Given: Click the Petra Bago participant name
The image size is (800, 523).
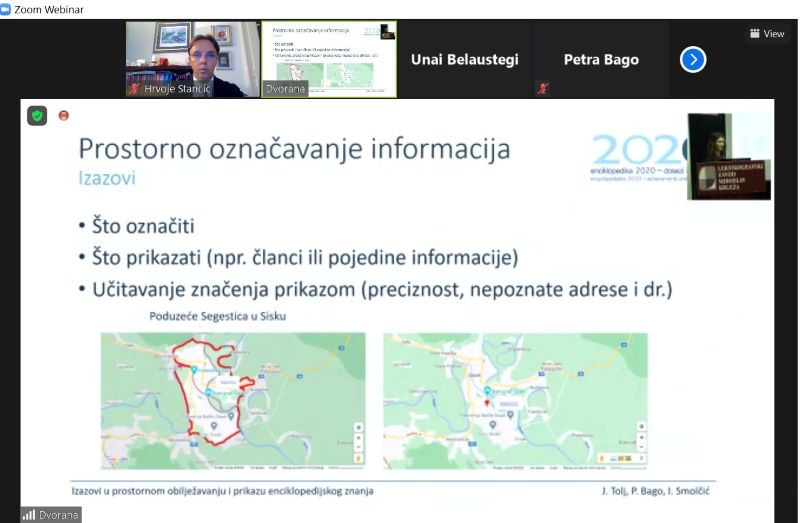Looking at the screenshot, I should [601, 60].
